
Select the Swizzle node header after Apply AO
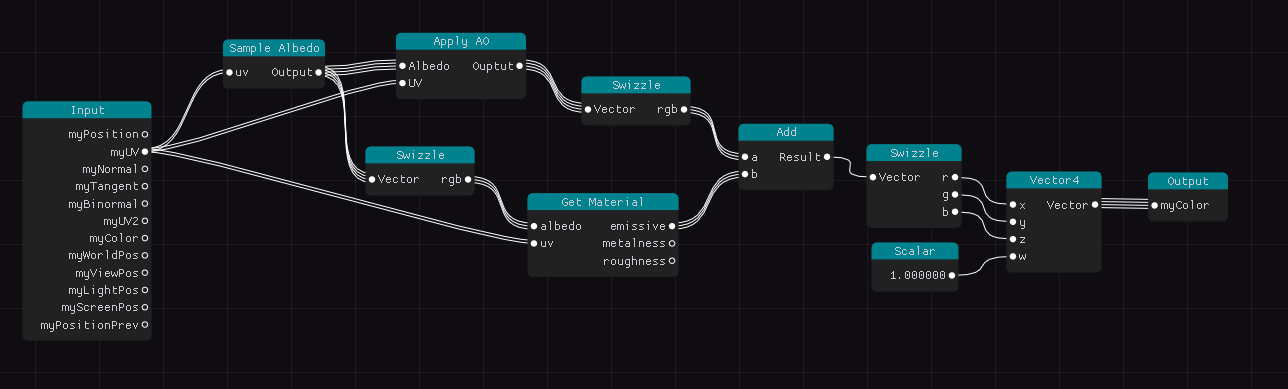(x=636, y=85)
